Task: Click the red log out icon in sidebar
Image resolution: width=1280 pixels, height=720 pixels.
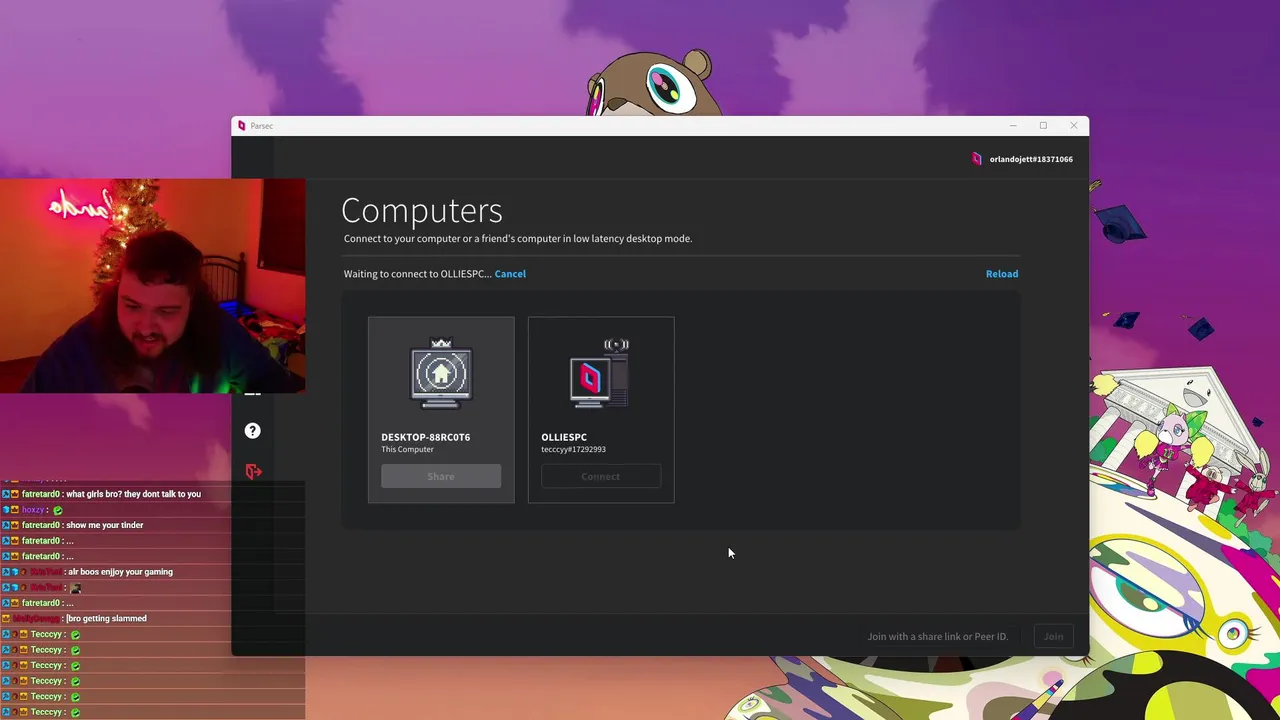Action: 253,471
